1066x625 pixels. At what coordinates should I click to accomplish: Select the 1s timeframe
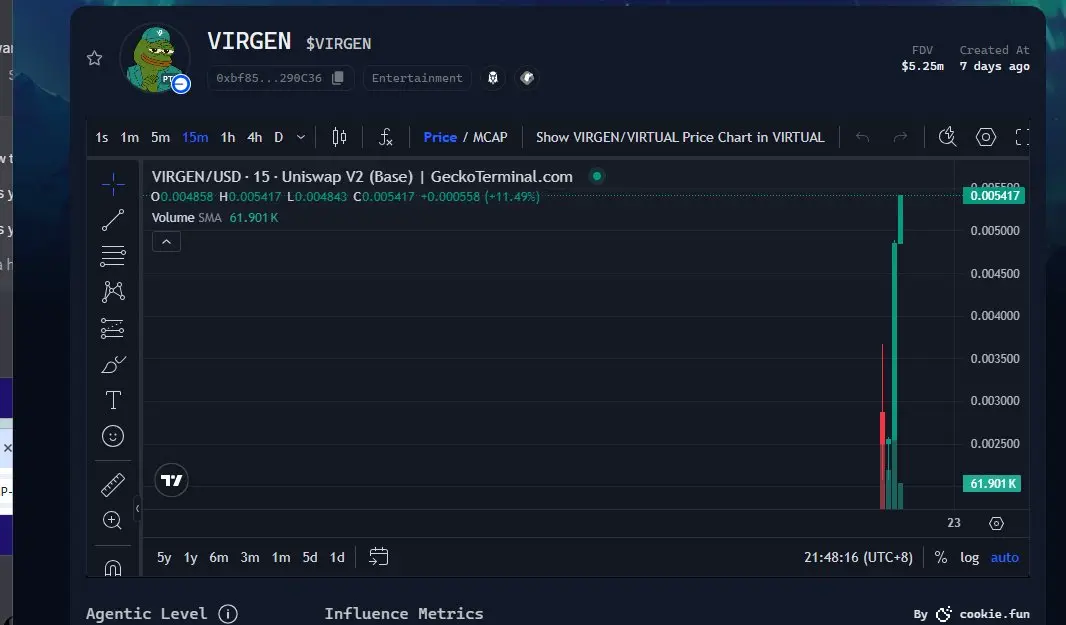click(x=101, y=137)
